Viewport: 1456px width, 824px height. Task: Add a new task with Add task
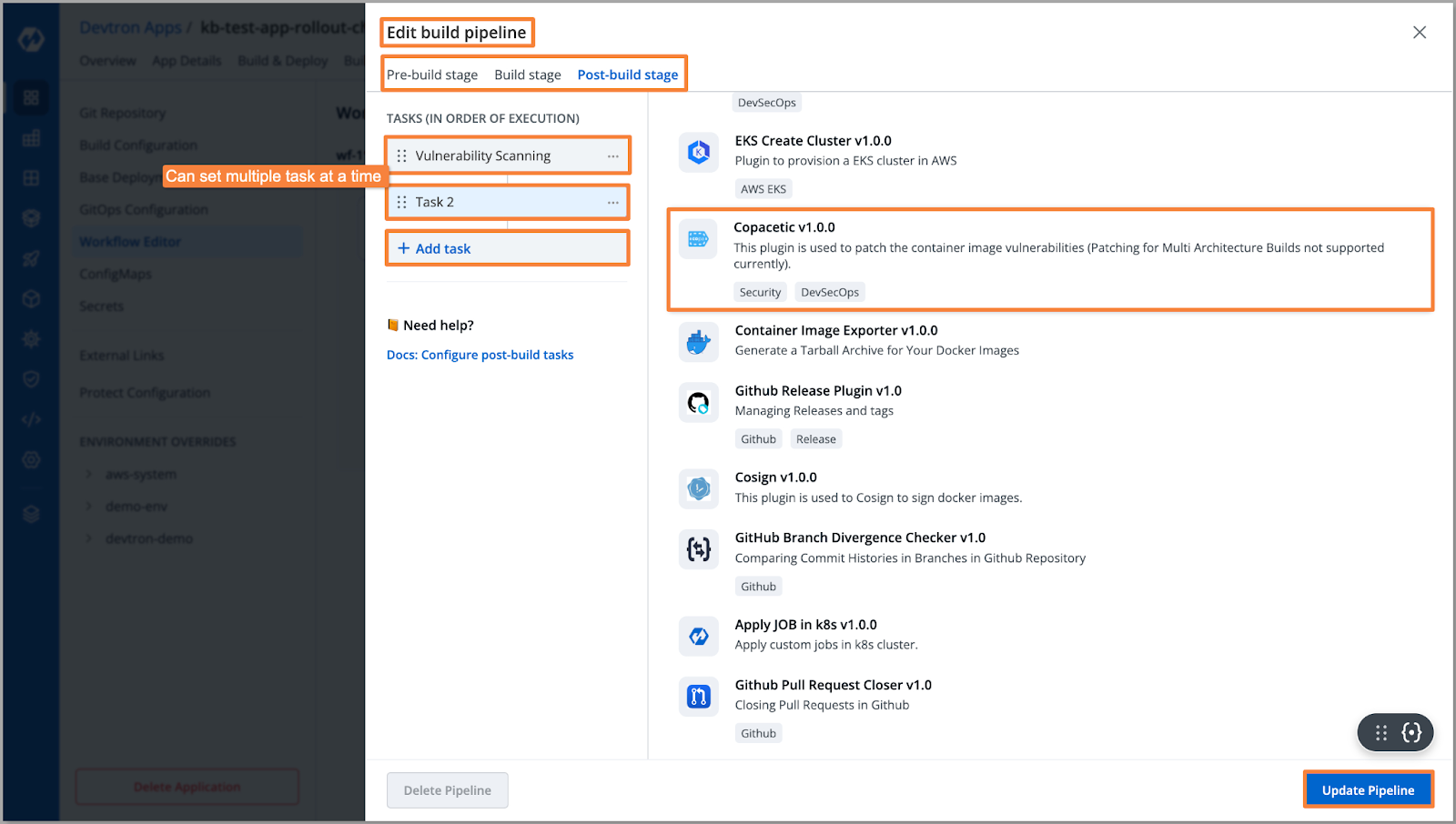[x=508, y=248]
